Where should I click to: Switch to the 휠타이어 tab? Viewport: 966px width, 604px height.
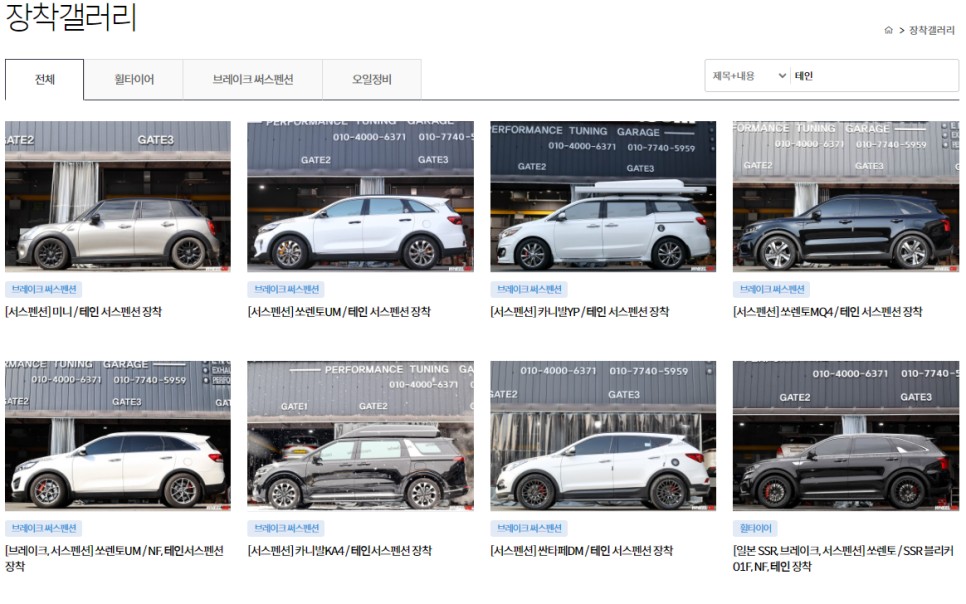tap(134, 80)
